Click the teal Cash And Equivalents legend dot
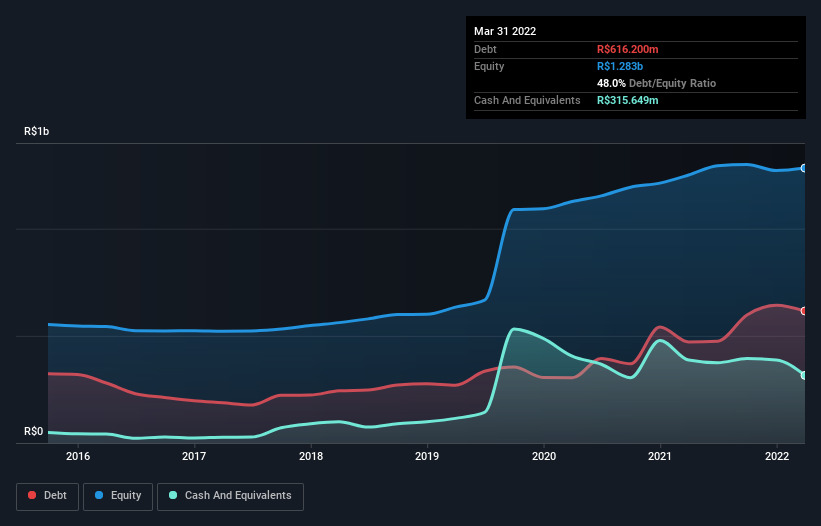821x526 pixels. coord(173,495)
